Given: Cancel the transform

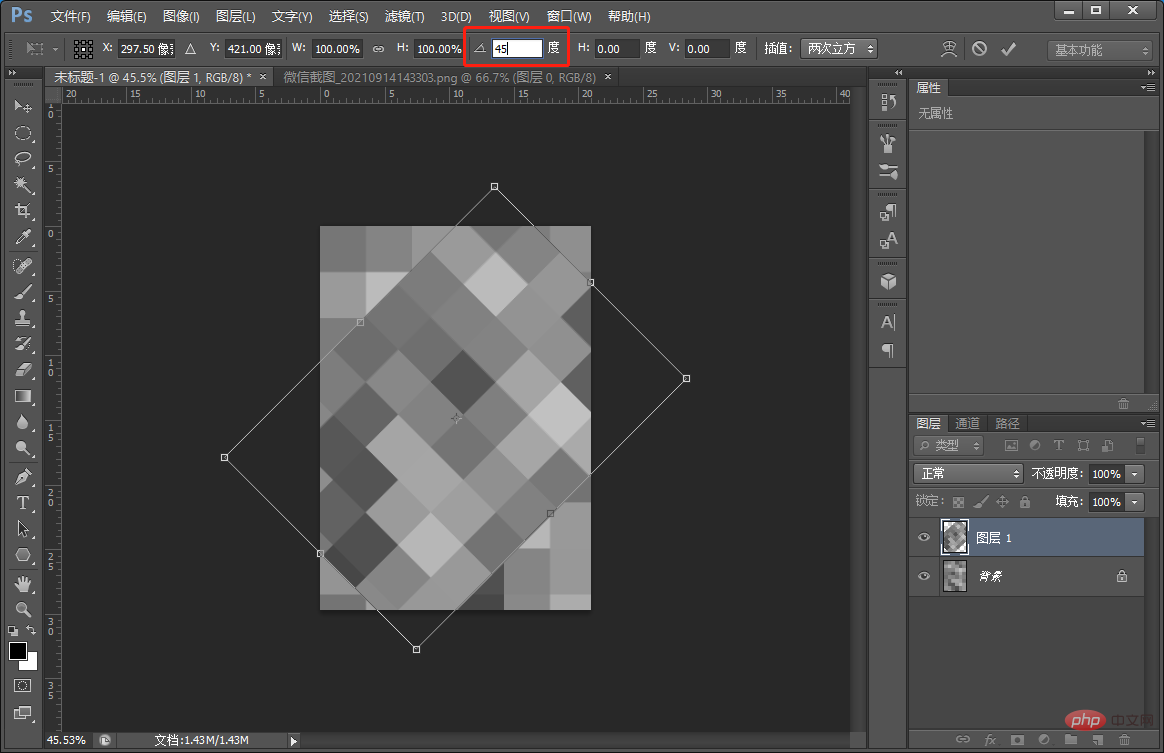Looking at the screenshot, I should click(980, 49).
